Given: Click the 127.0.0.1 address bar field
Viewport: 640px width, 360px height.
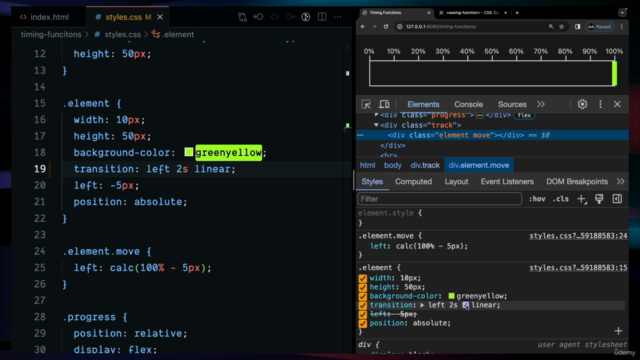Looking at the screenshot, I should point(469,27).
